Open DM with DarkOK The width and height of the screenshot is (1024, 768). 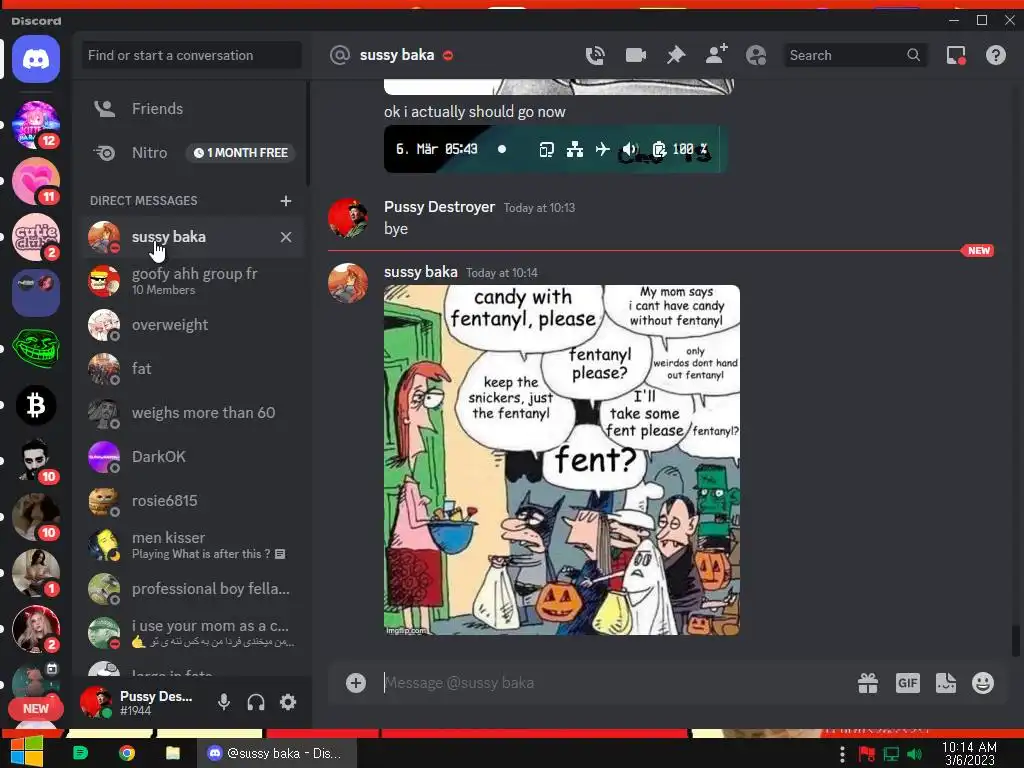[x=194, y=456]
